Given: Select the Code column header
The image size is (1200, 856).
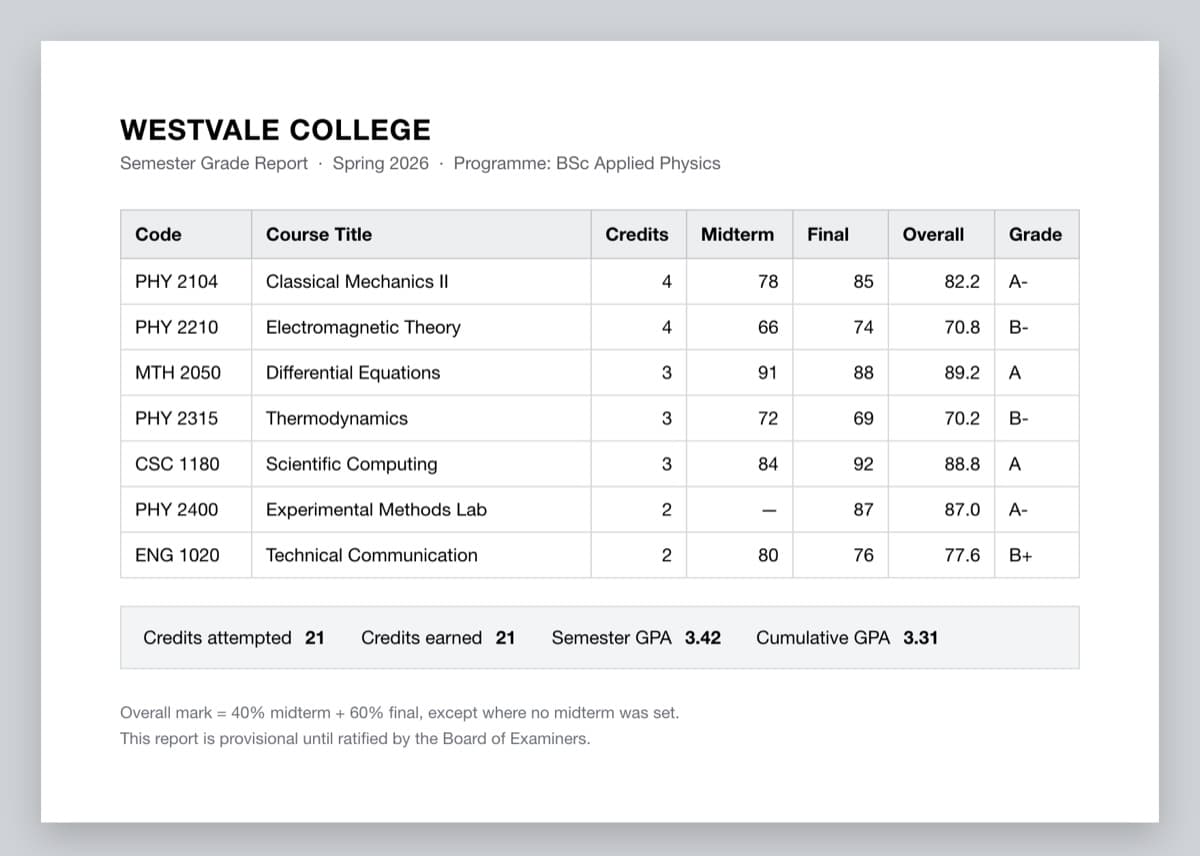Looking at the screenshot, I should point(158,235).
